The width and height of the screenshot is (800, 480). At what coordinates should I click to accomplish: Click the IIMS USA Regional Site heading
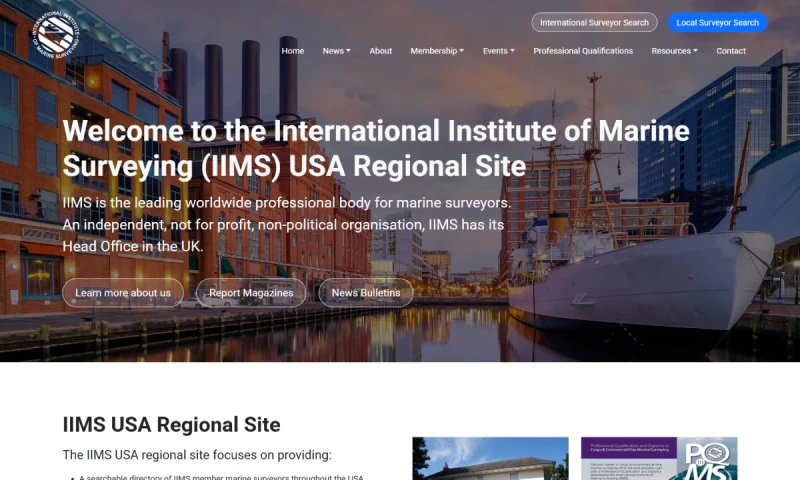[x=171, y=424]
